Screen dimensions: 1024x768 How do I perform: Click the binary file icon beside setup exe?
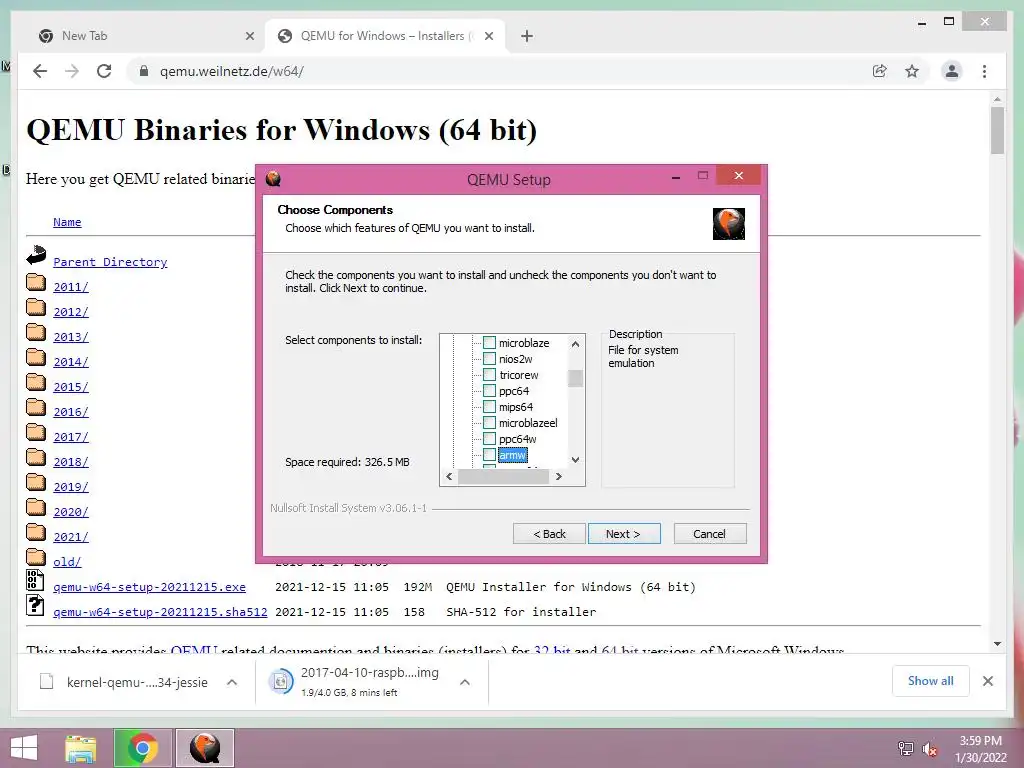point(35,580)
